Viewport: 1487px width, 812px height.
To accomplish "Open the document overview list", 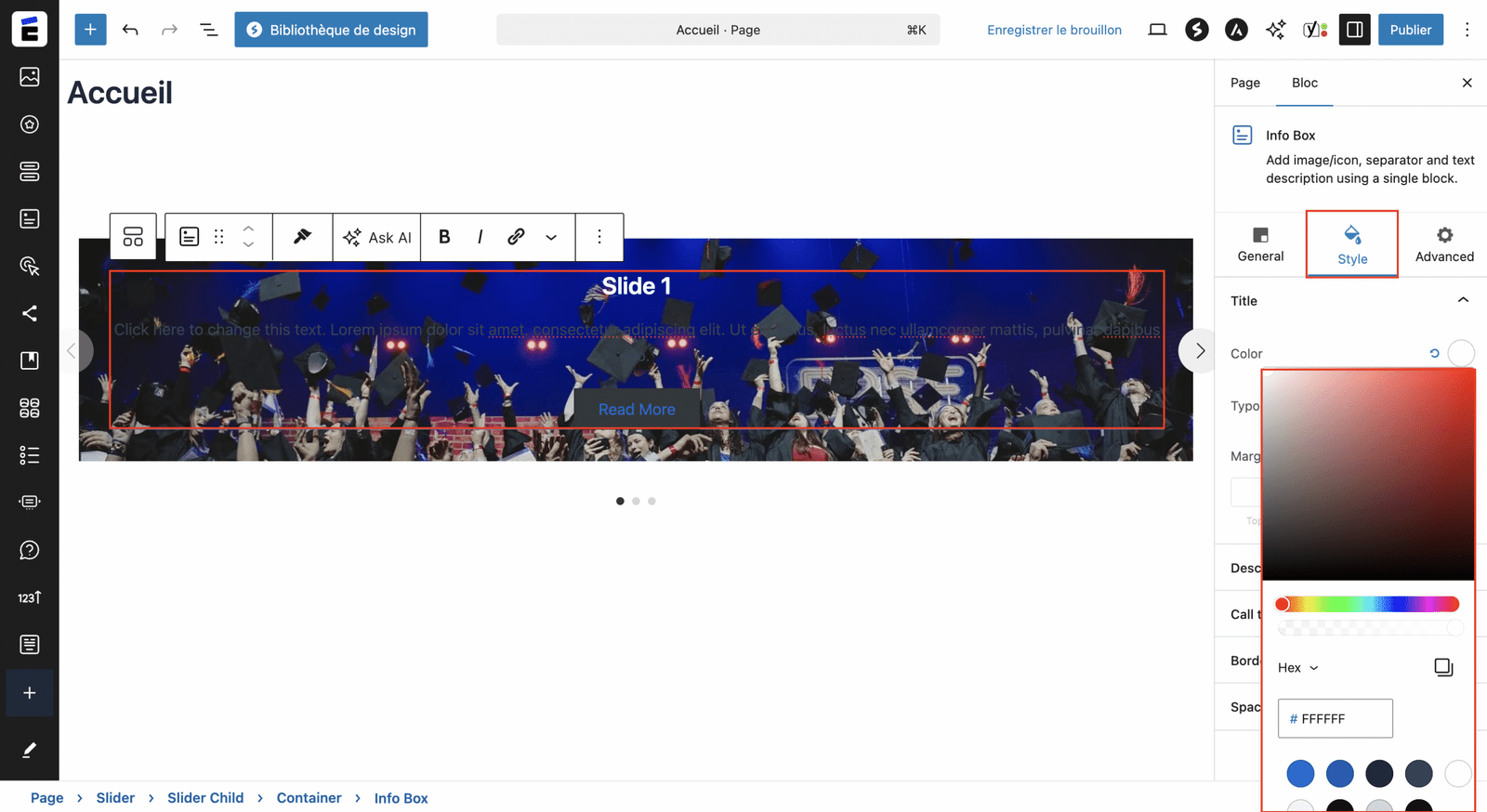I will click(x=209, y=30).
